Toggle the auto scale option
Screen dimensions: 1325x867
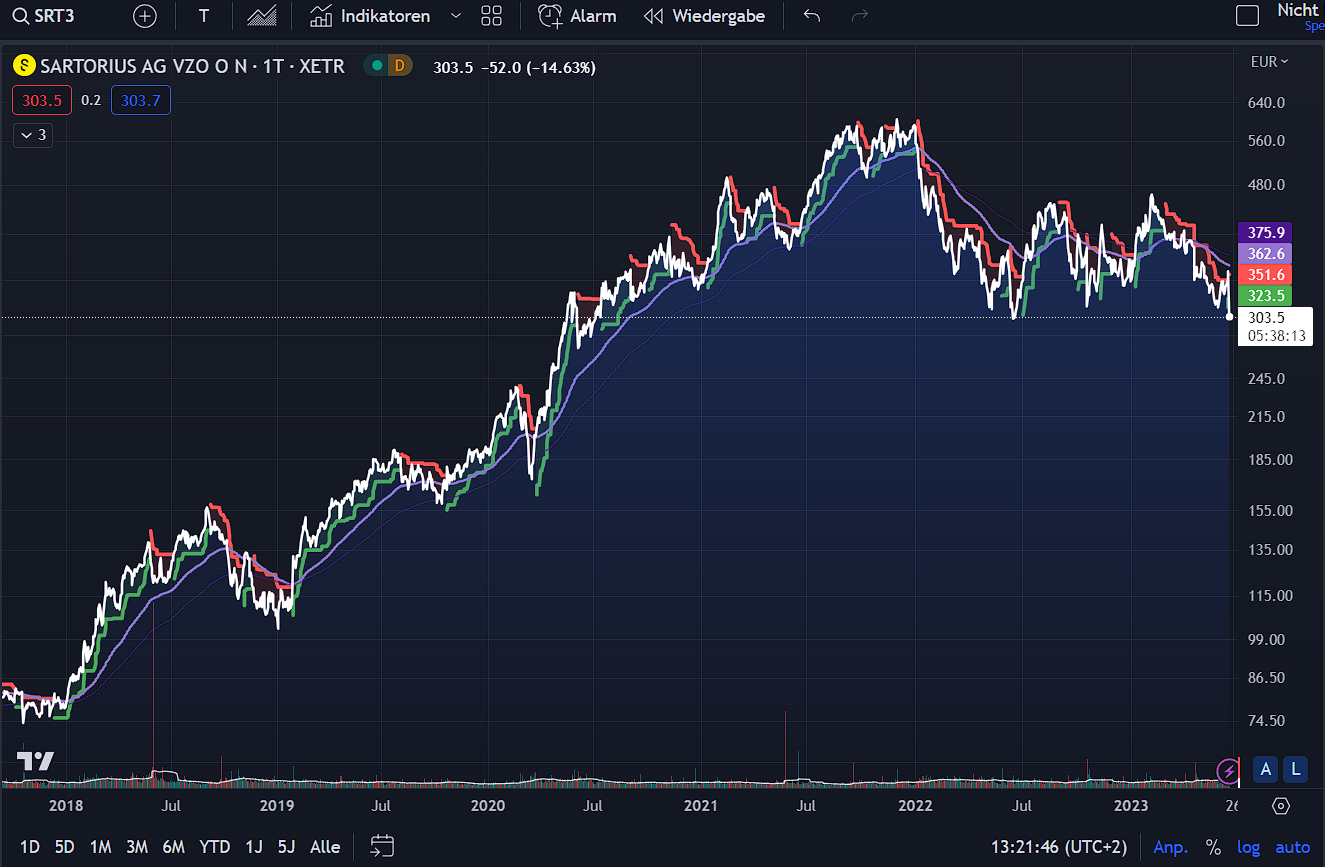pos(1292,847)
